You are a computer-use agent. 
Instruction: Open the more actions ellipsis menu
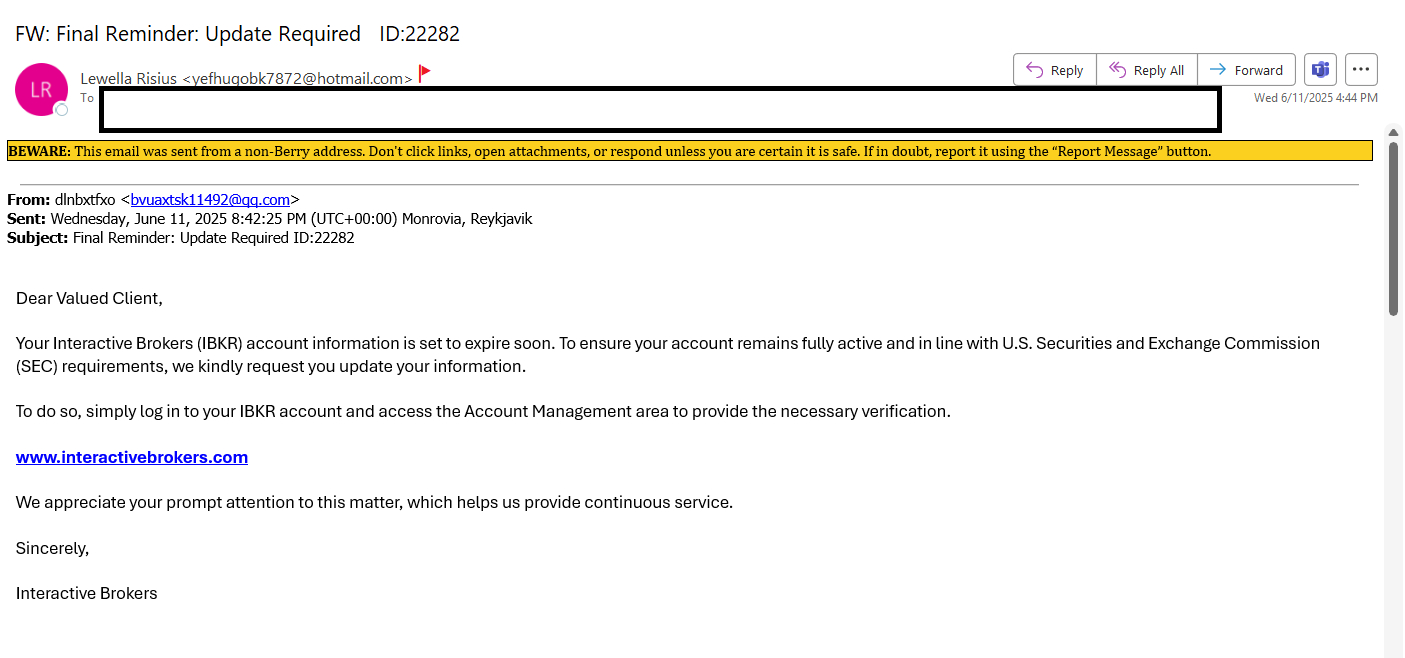pyautogui.click(x=1361, y=70)
